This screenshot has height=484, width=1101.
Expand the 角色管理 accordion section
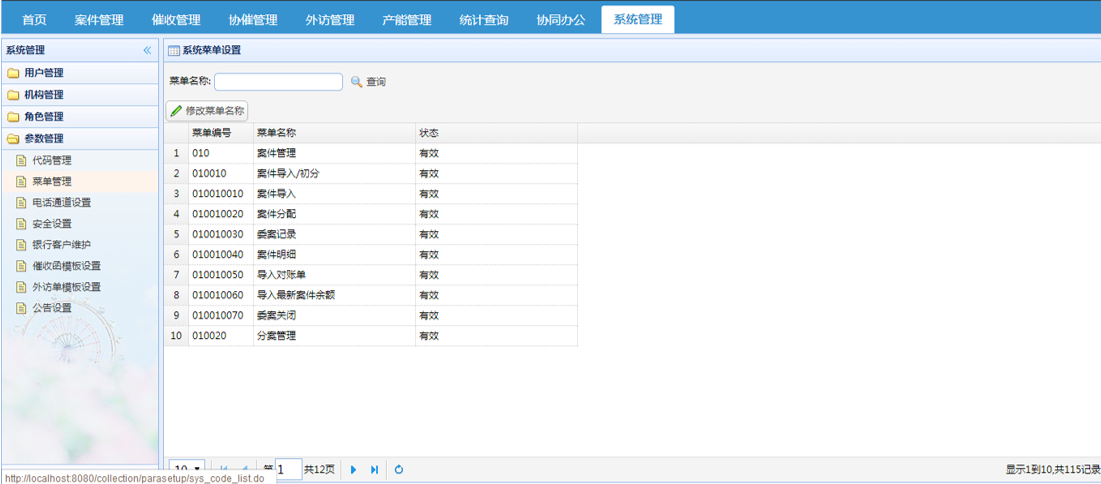(x=43, y=117)
